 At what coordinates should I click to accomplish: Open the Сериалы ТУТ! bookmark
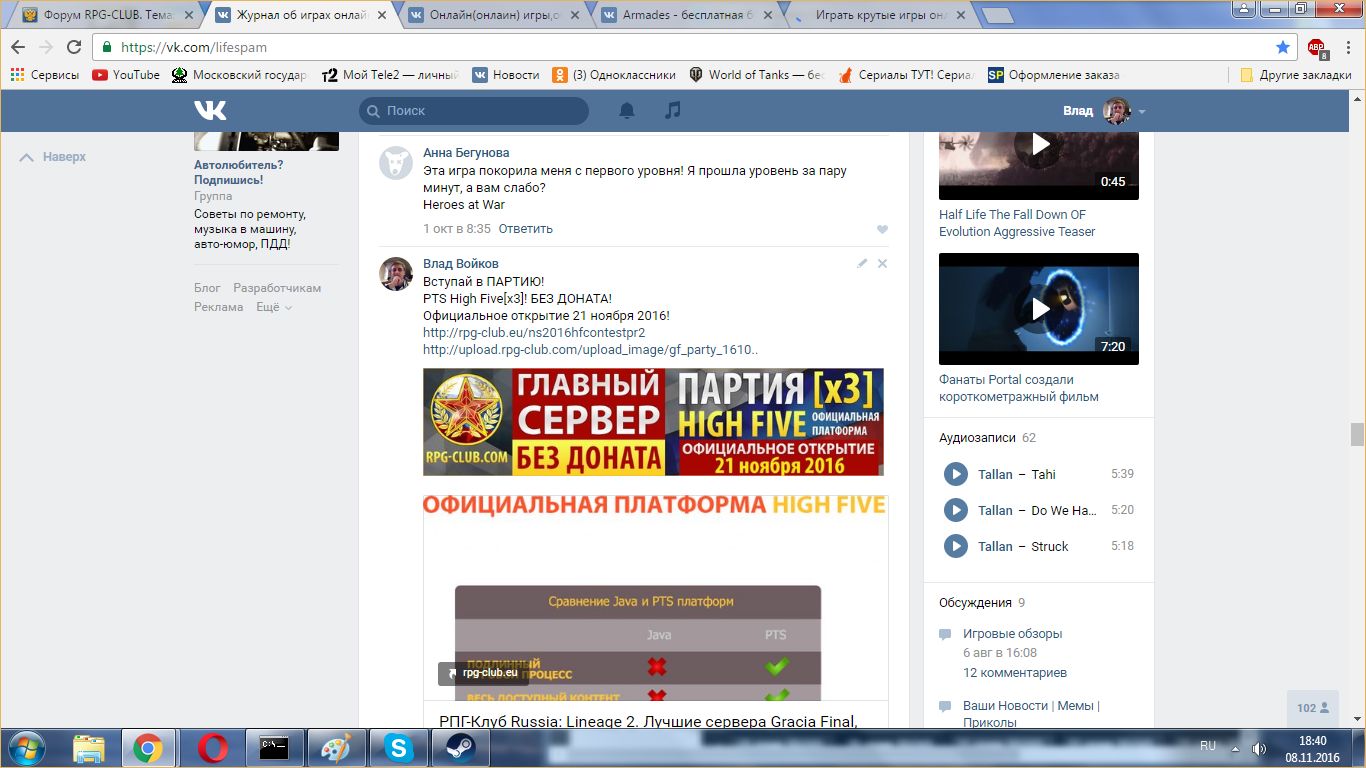click(905, 75)
